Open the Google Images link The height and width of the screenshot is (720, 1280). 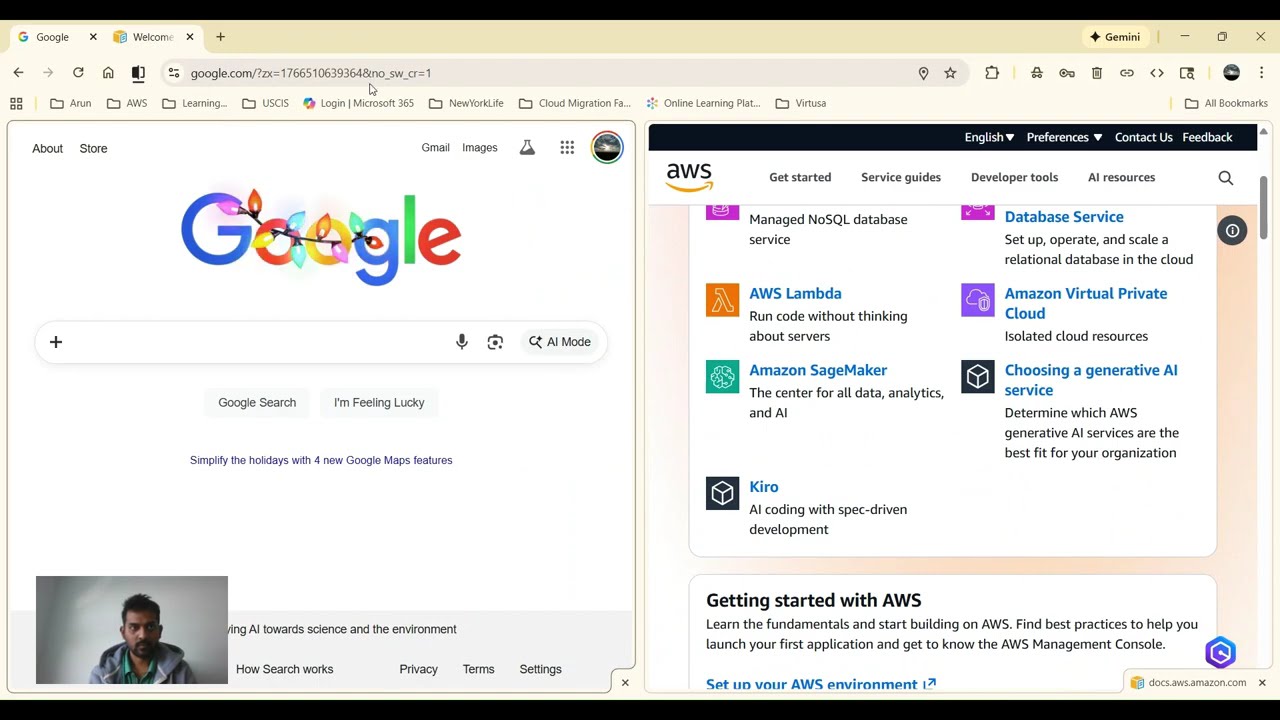[x=479, y=148]
